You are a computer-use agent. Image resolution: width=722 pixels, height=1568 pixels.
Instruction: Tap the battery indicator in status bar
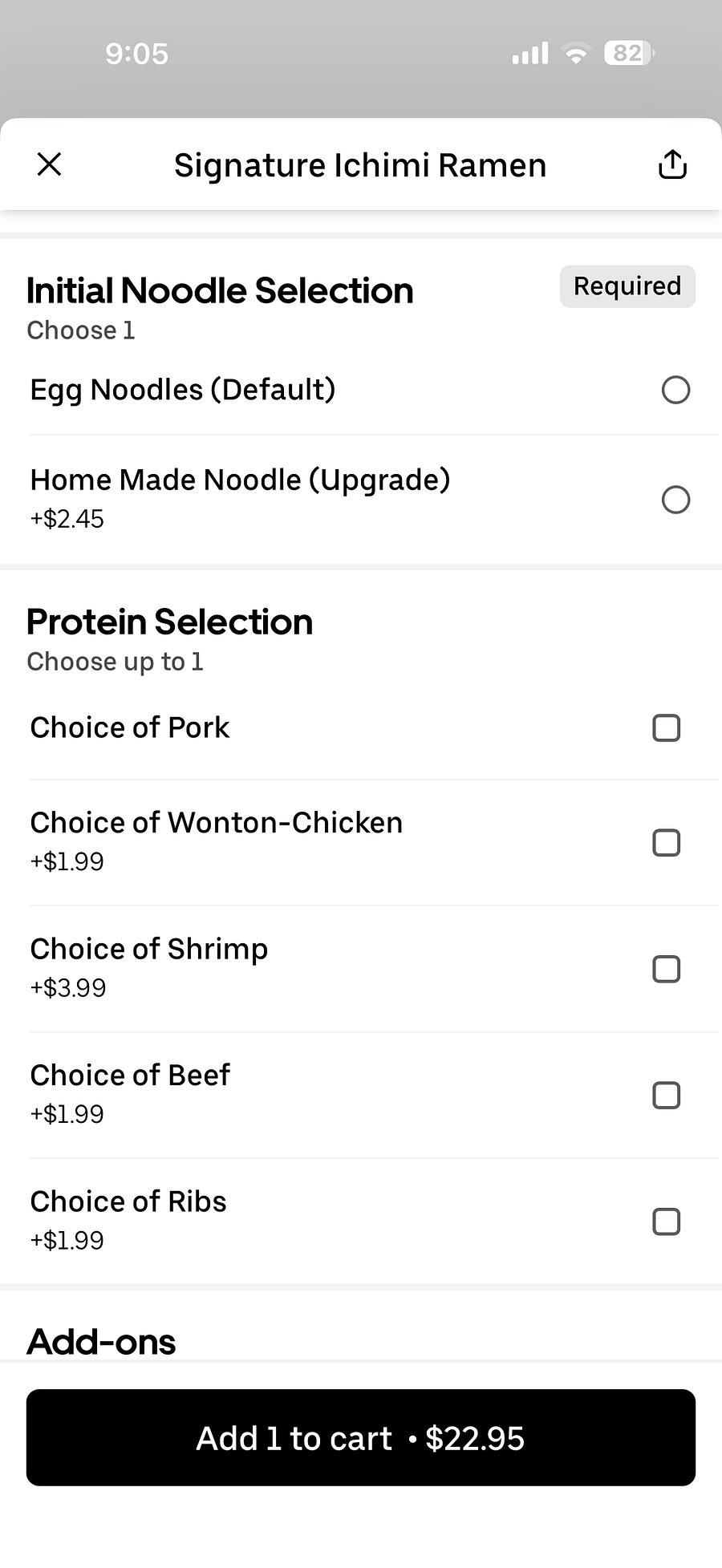(630, 54)
